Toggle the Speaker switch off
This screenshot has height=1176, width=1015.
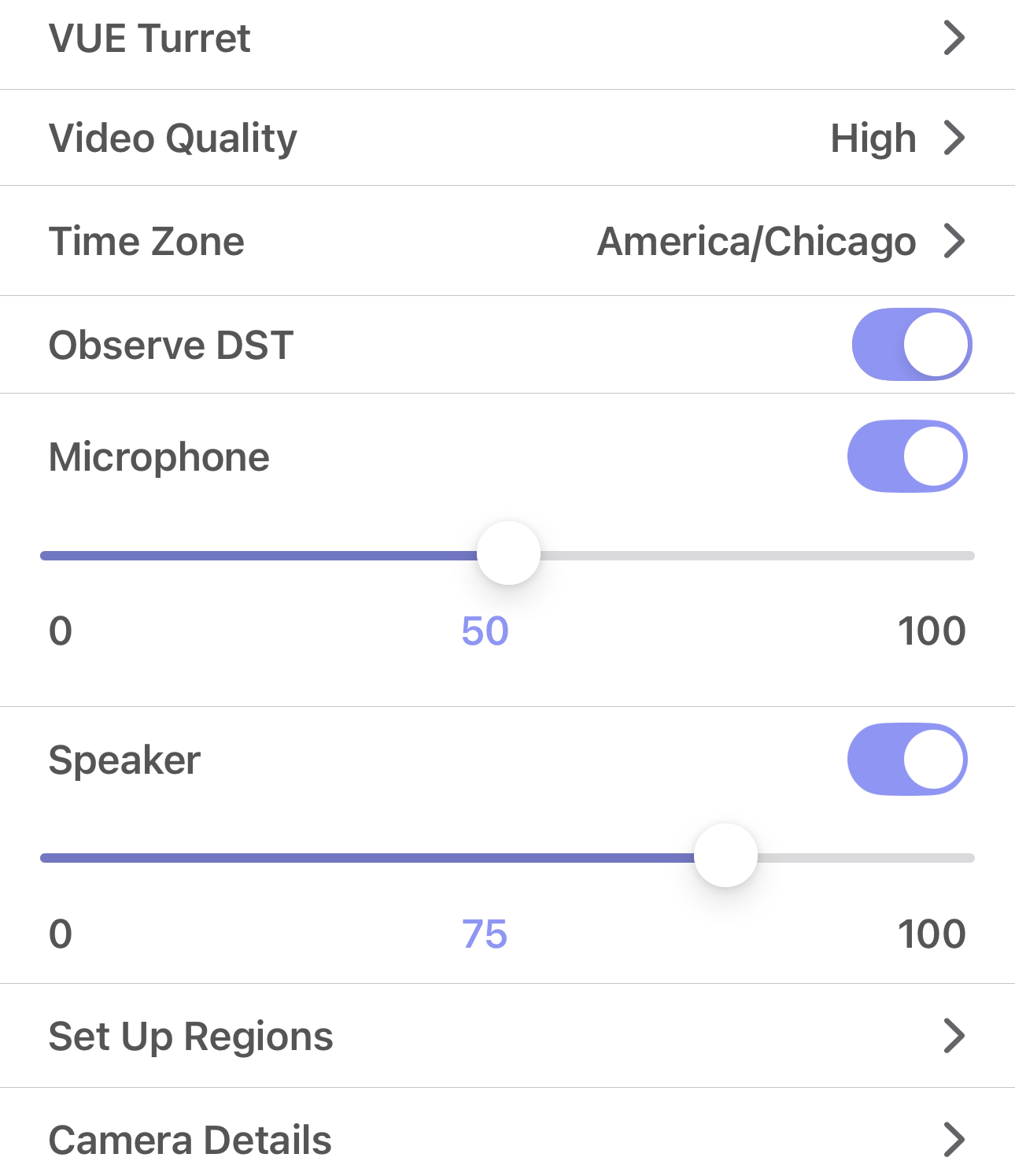point(906,760)
